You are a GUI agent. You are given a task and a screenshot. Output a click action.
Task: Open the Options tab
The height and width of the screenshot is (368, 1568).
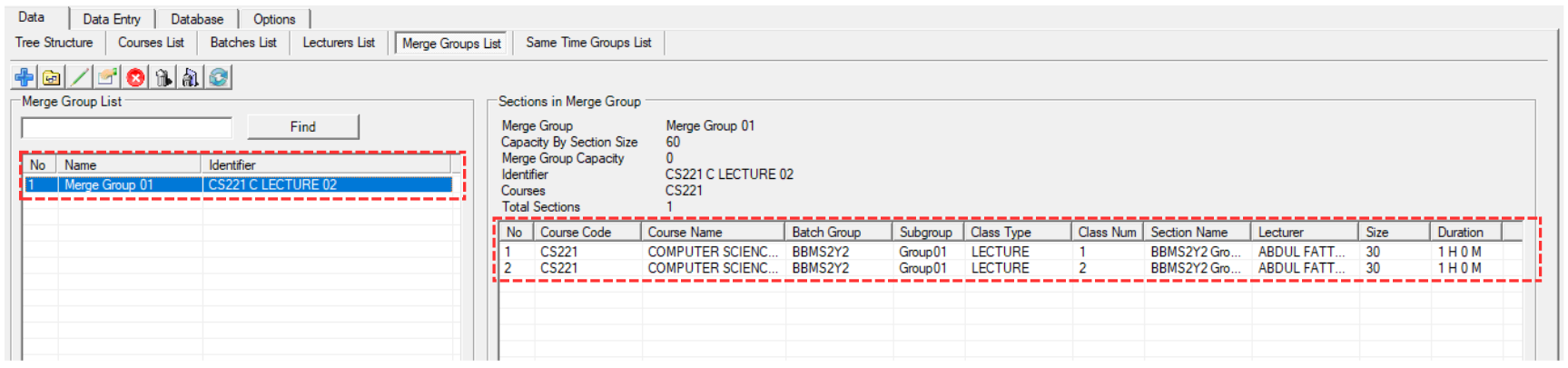[x=274, y=19]
